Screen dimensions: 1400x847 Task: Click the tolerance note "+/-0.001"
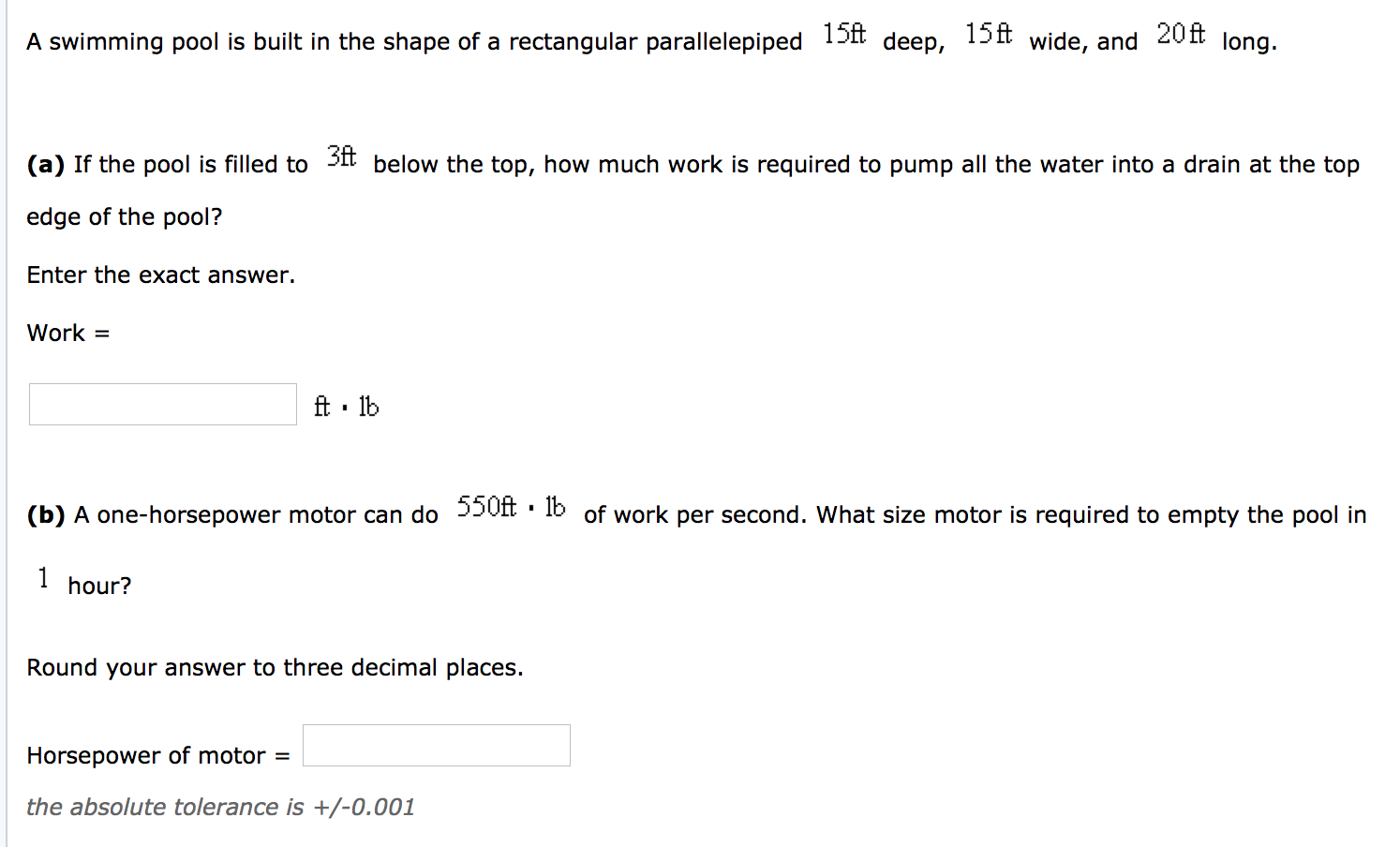point(367,807)
